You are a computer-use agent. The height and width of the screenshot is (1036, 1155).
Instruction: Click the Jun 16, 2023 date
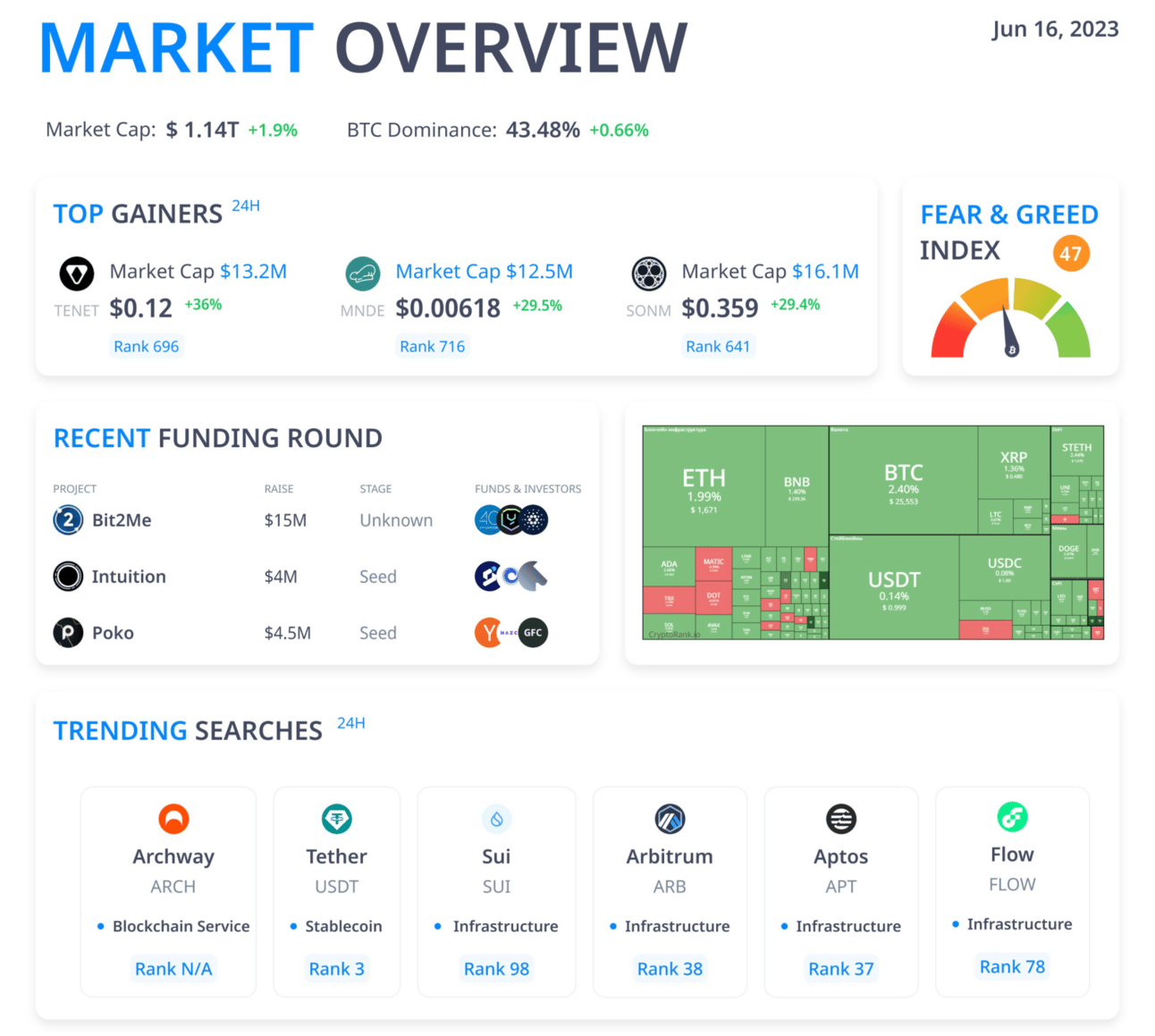(1056, 29)
